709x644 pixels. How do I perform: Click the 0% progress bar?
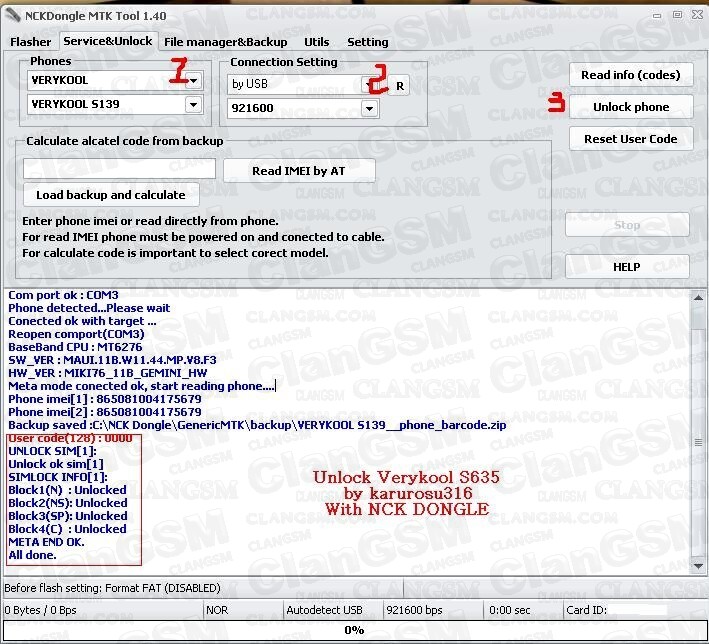354,630
